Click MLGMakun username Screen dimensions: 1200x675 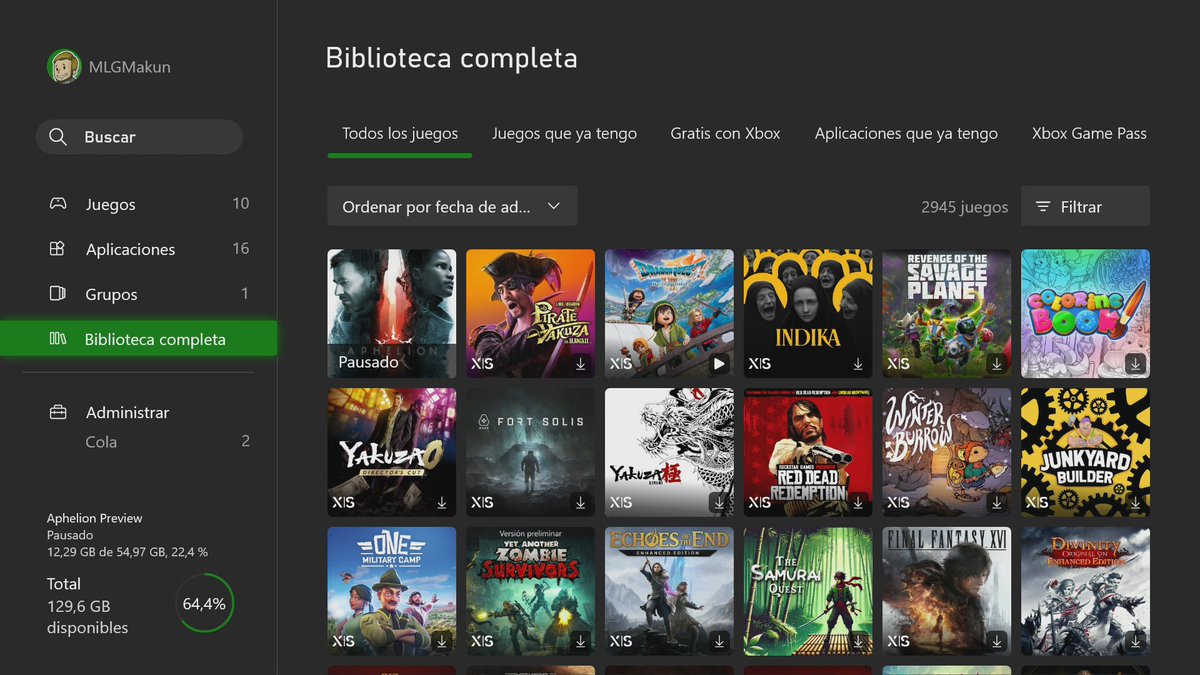(130, 67)
